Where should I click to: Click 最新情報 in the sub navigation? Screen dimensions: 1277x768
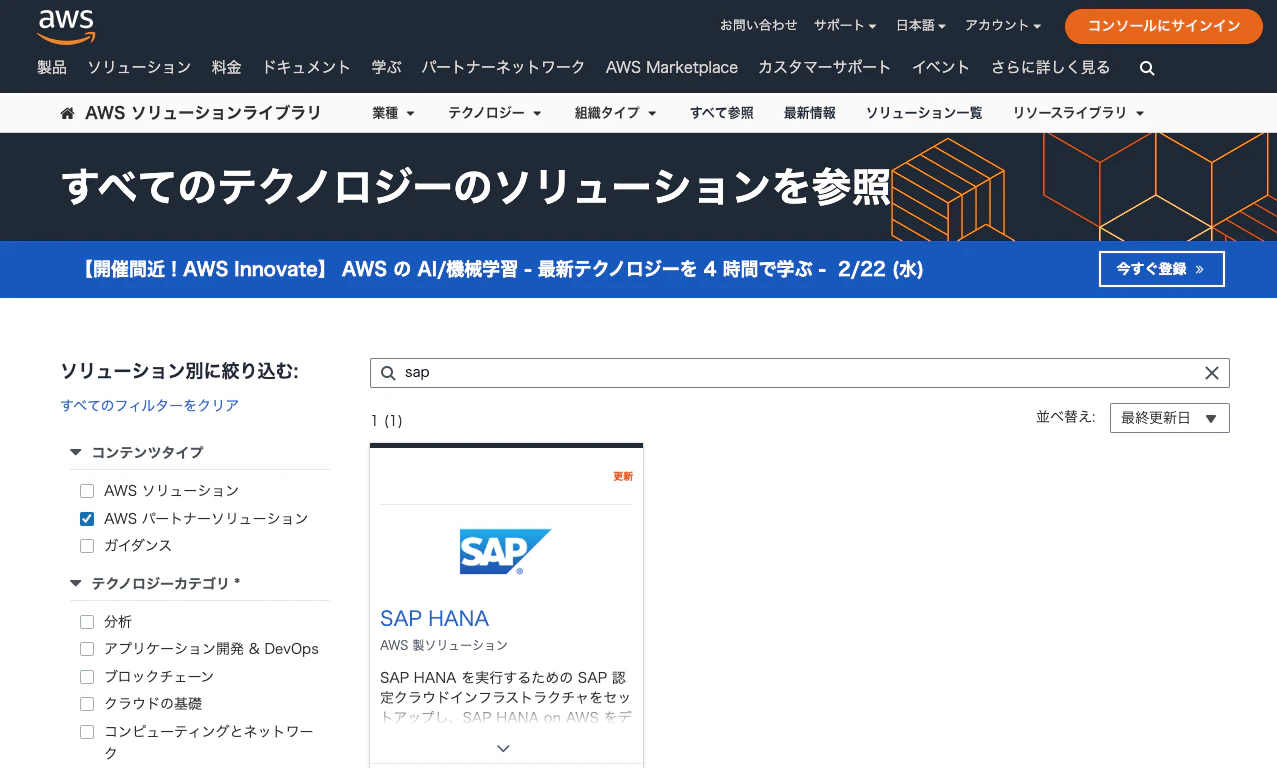810,113
